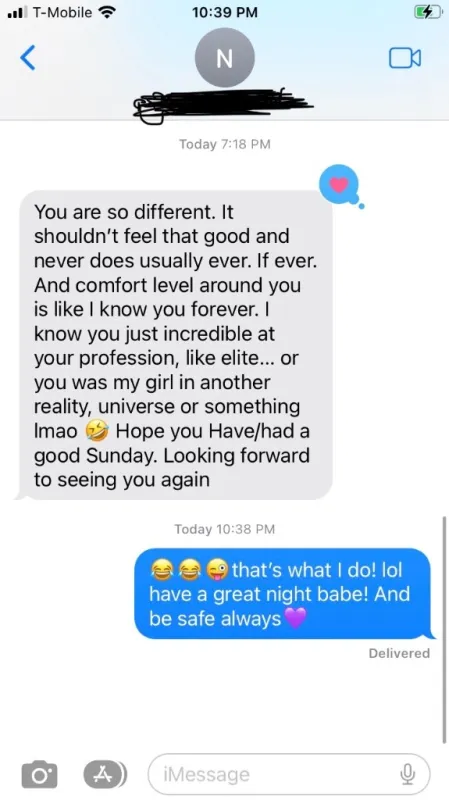Open the App Store apps drawer
Viewport: 449px width, 800px height.
pos(105,774)
